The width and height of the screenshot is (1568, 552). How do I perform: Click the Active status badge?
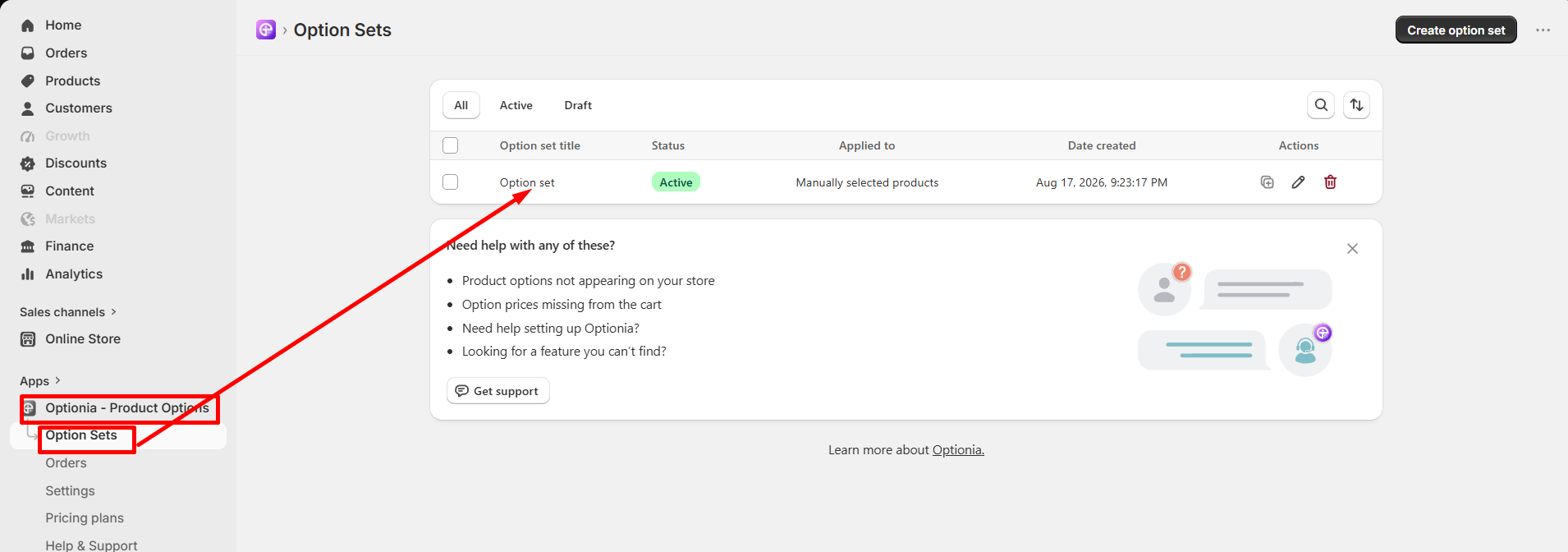pyautogui.click(x=676, y=182)
